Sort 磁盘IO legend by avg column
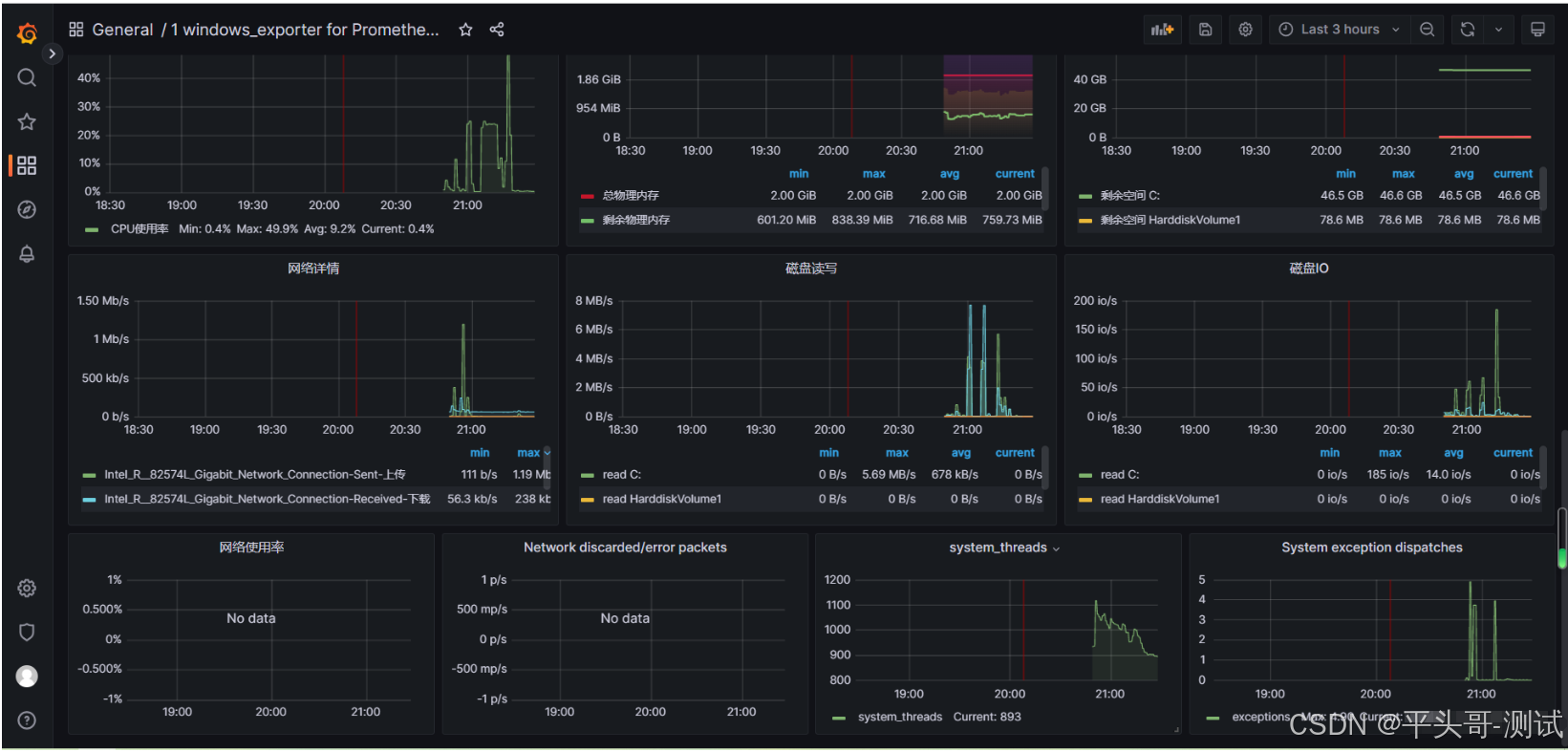Image resolution: width=1568 pixels, height=752 pixels. 1453,453
